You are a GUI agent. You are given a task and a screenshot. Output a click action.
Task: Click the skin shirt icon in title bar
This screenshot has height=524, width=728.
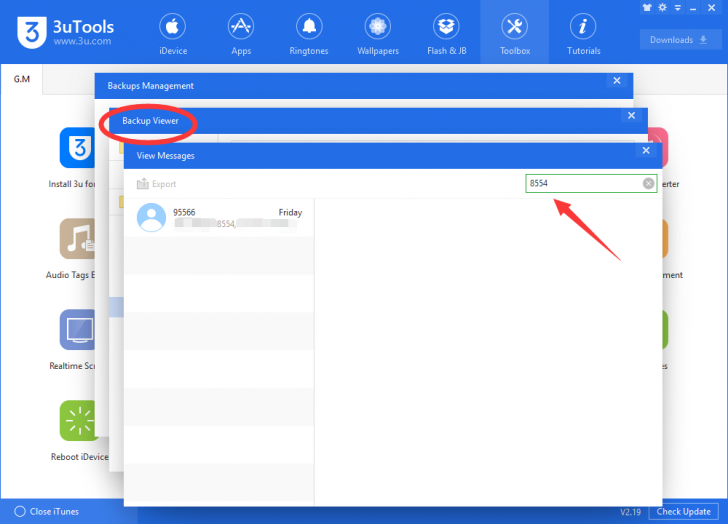[647, 7]
